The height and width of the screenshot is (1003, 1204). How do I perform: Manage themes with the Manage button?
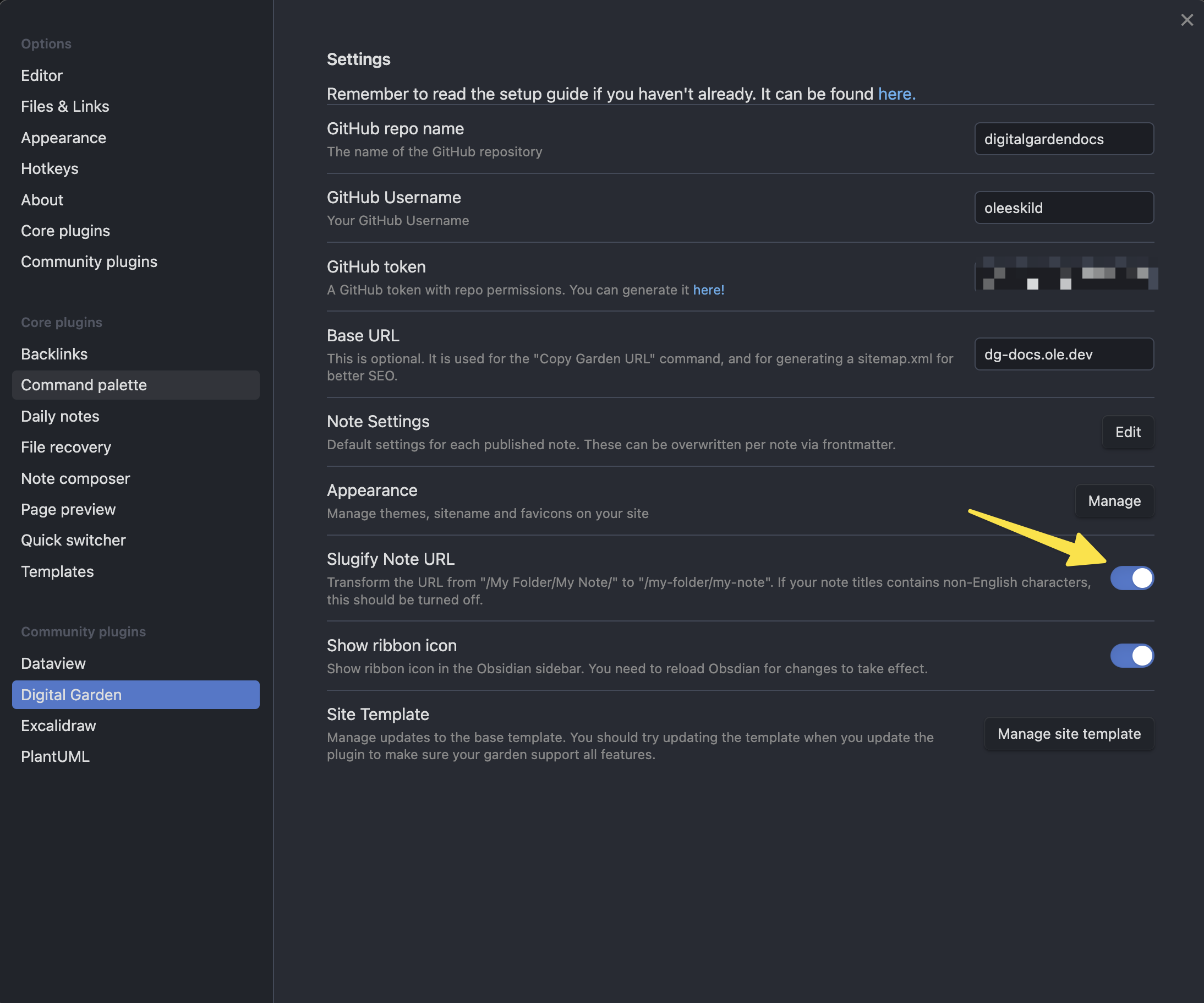[1114, 500]
